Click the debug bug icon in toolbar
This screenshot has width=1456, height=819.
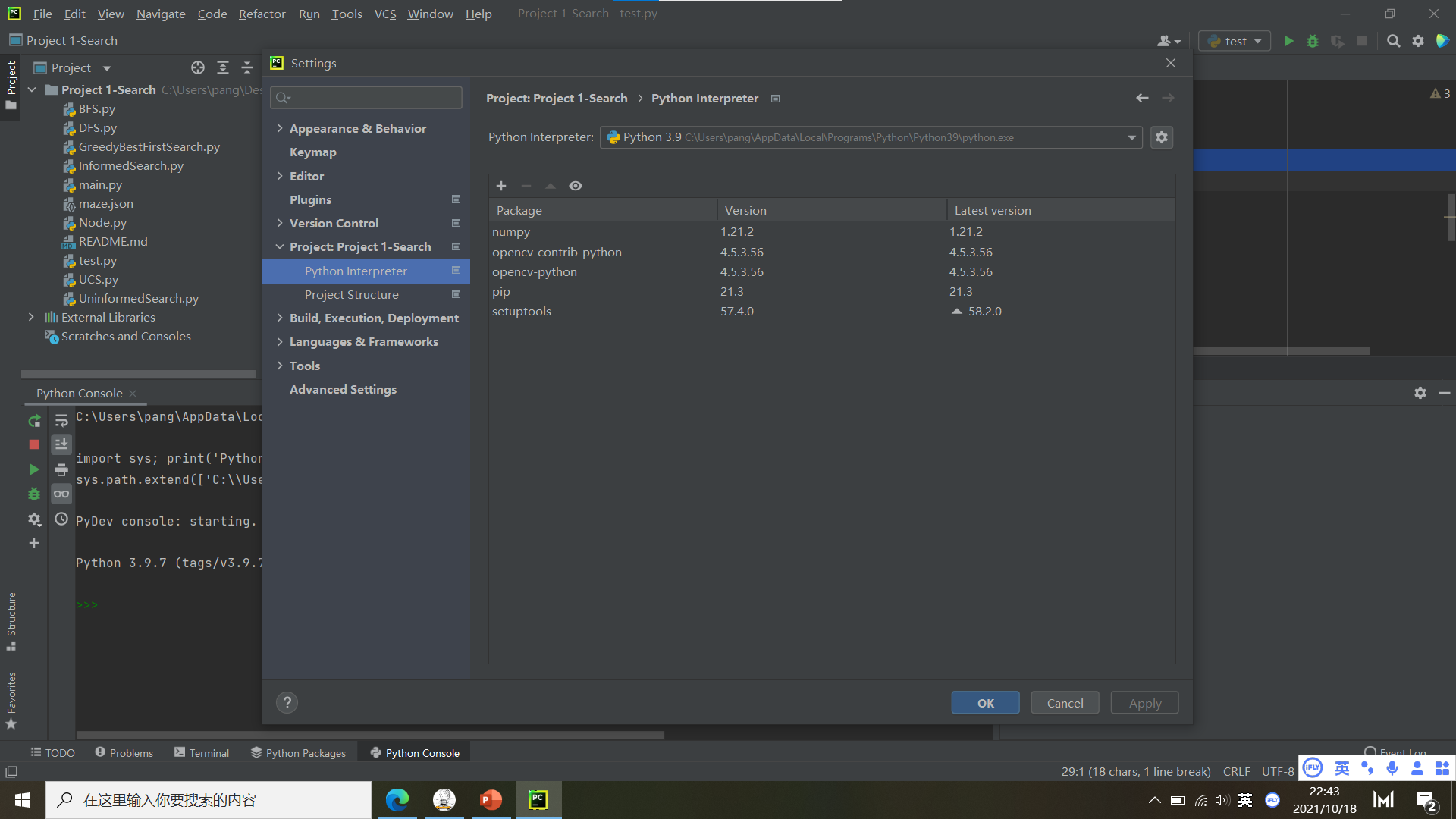1313,41
